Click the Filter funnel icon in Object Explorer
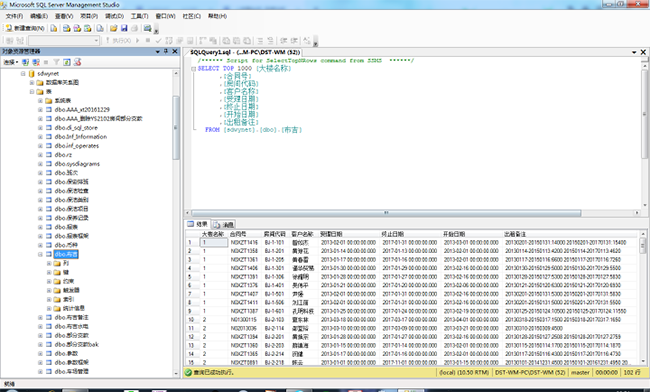This screenshot has height=392, width=650. pyautogui.click(x=56, y=62)
